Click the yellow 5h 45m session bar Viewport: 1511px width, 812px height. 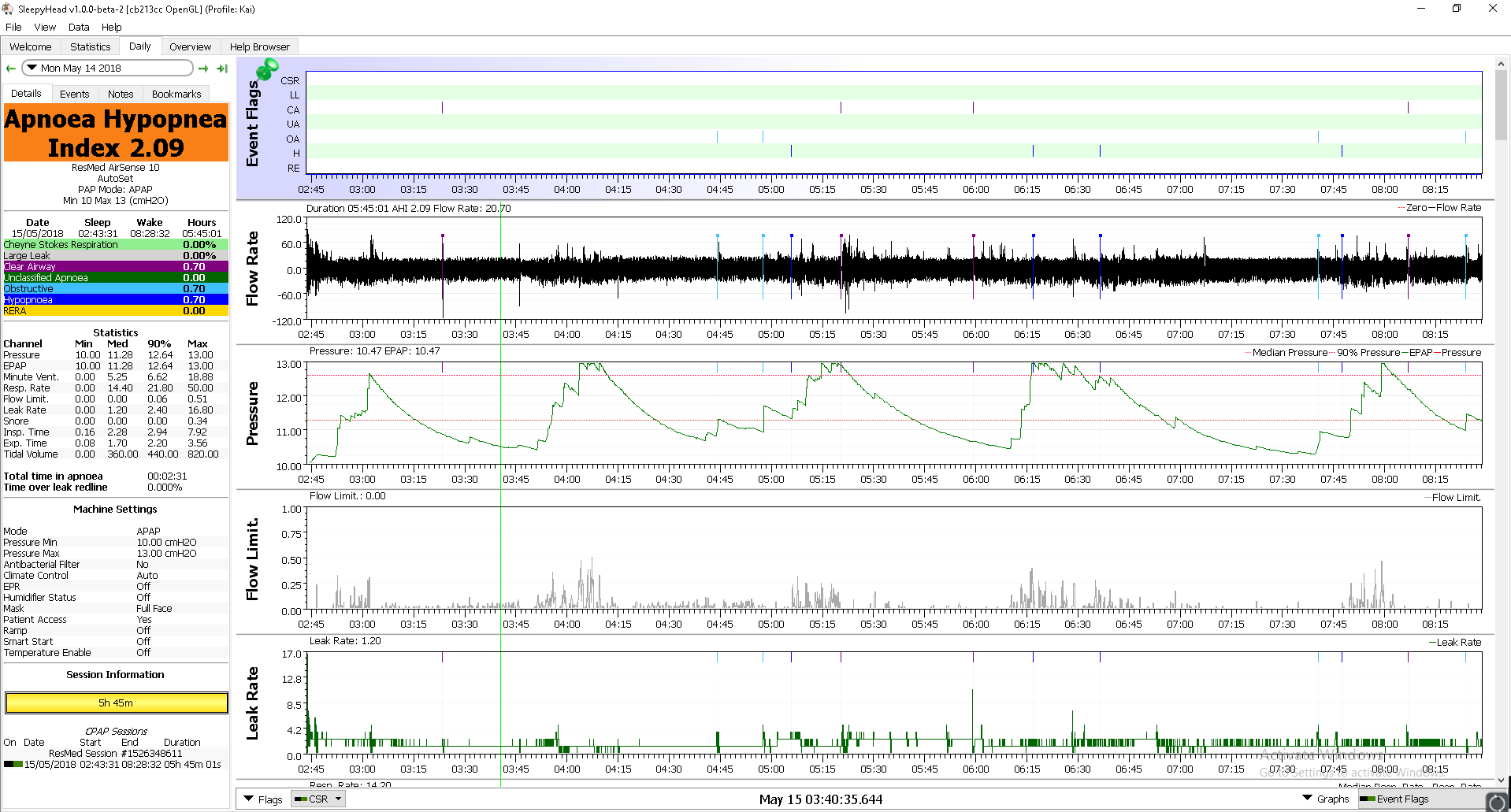pyautogui.click(x=116, y=703)
